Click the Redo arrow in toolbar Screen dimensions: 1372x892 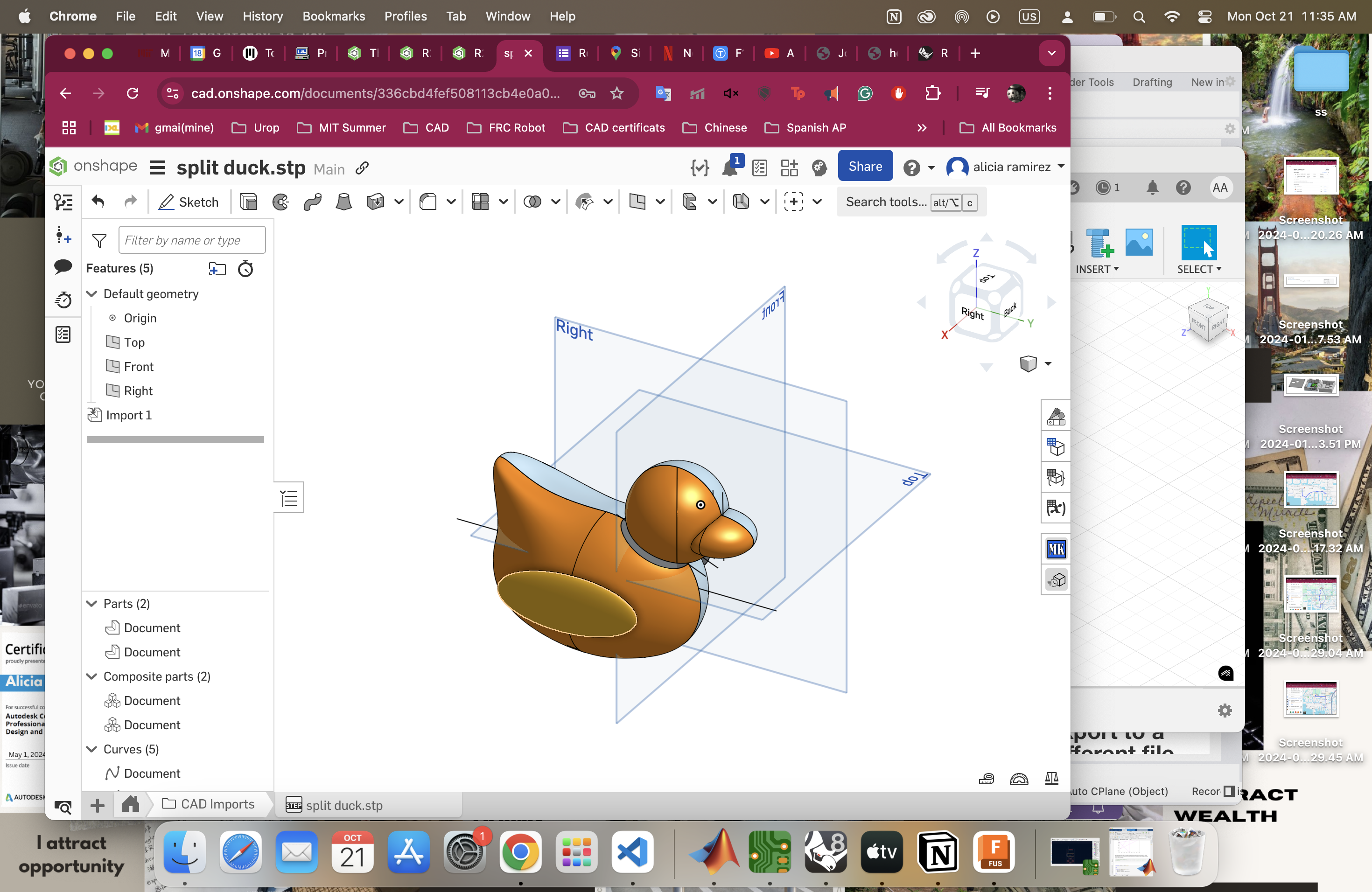pyautogui.click(x=131, y=202)
